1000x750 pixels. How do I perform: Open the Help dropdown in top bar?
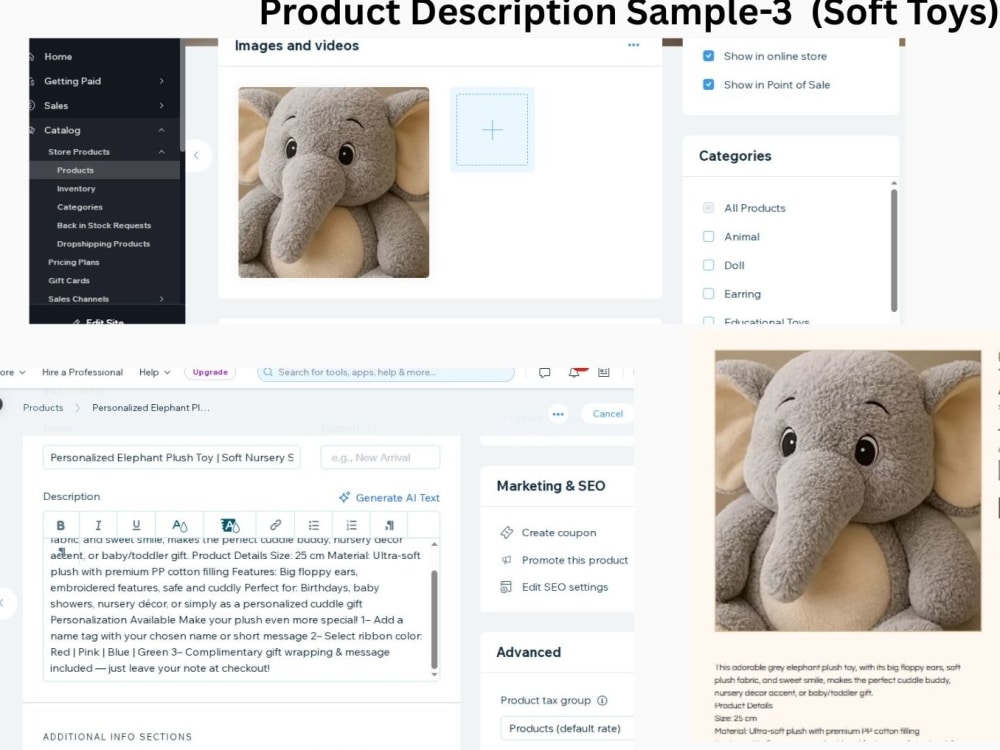click(x=155, y=372)
